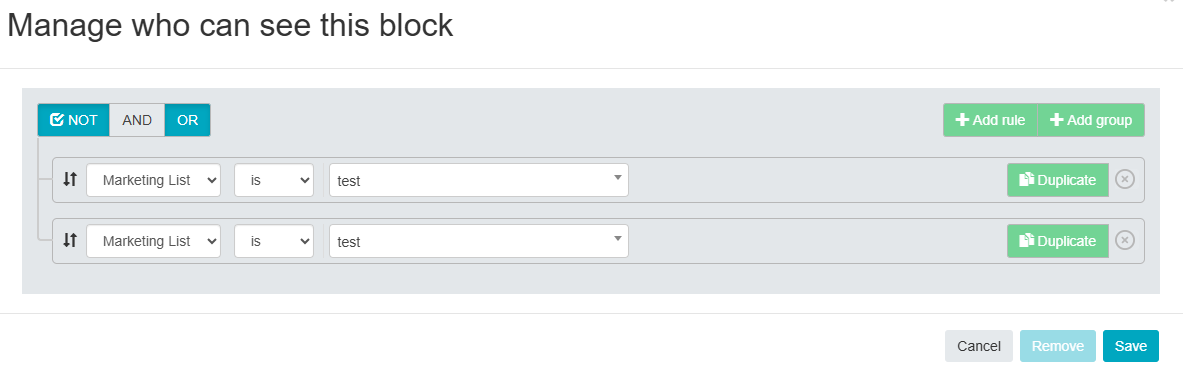Image resolution: width=1183 pixels, height=375 pixels.
Task: Click the plus icon on Add rule
Action: pyautogui.click(x=962, y=120)
